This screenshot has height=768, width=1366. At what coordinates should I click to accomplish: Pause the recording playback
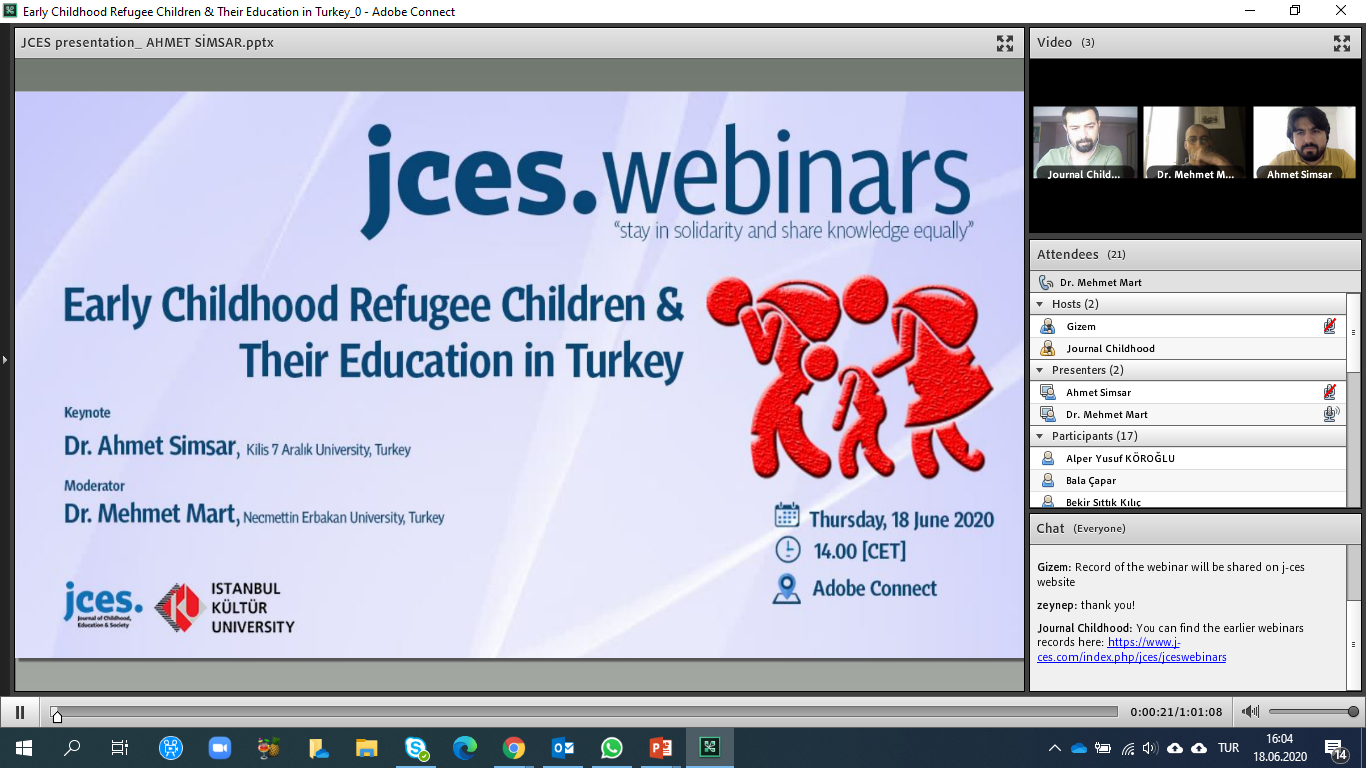(x=19, y=712)
